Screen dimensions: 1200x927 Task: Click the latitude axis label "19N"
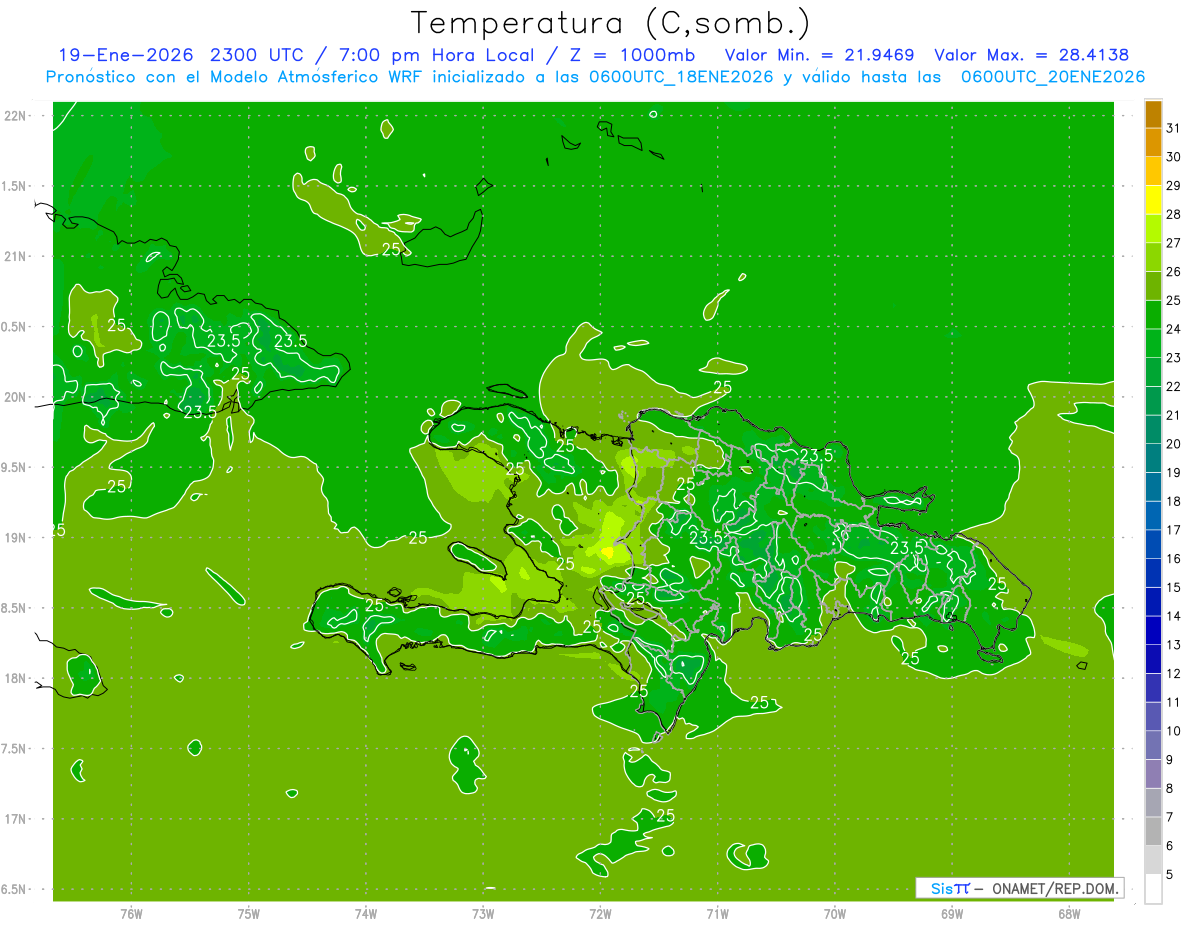(x=16, y=537)
